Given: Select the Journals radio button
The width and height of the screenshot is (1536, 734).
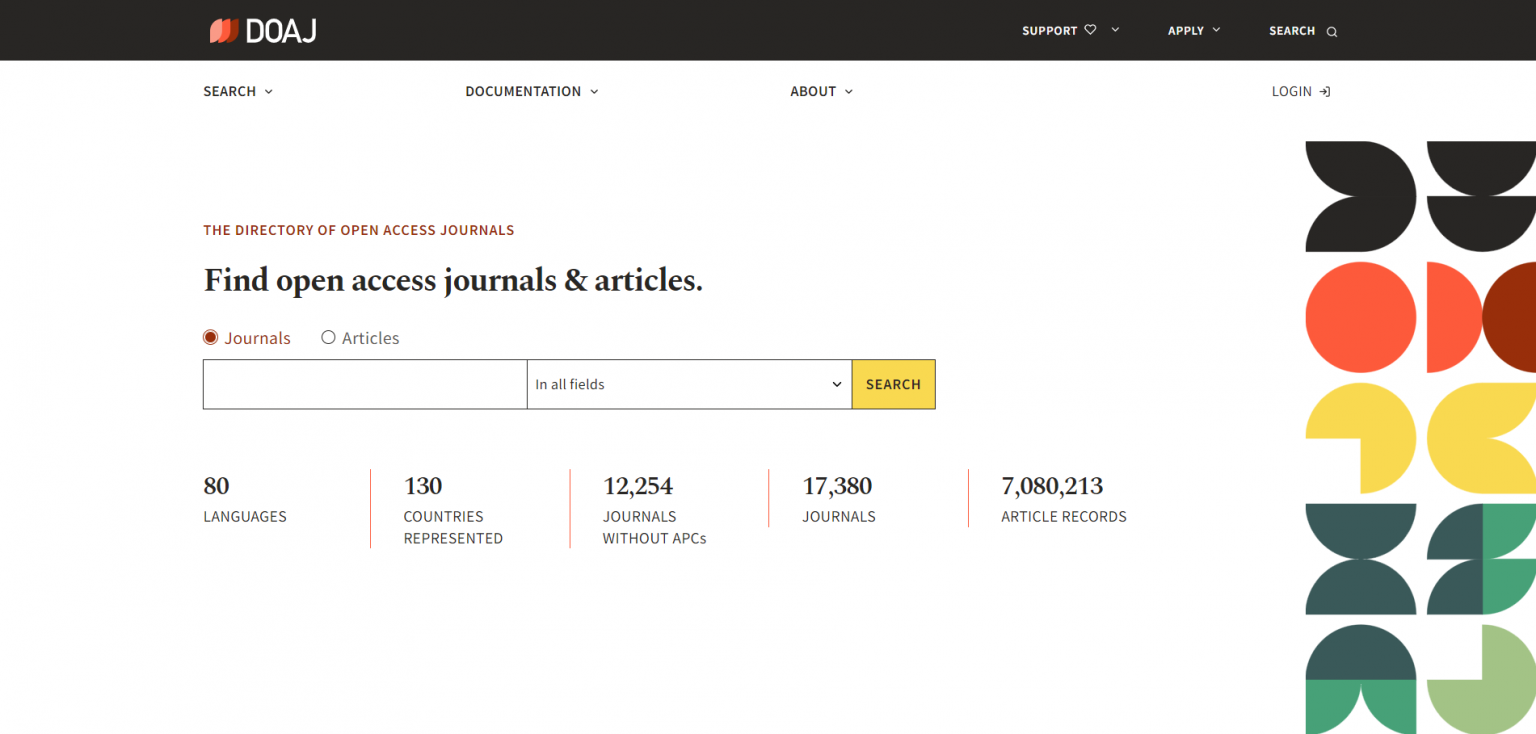Looking at the screenshot, I should point(210,338).
